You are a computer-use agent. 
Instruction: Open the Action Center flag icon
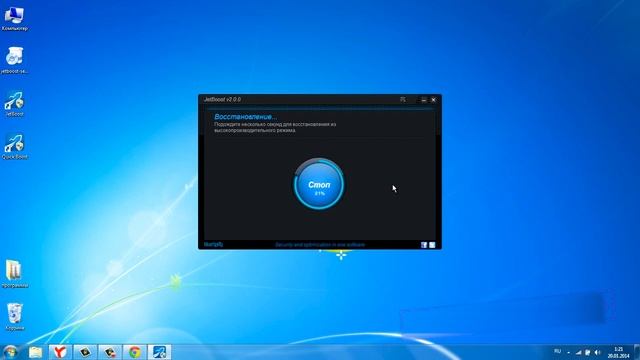(588, 352)
